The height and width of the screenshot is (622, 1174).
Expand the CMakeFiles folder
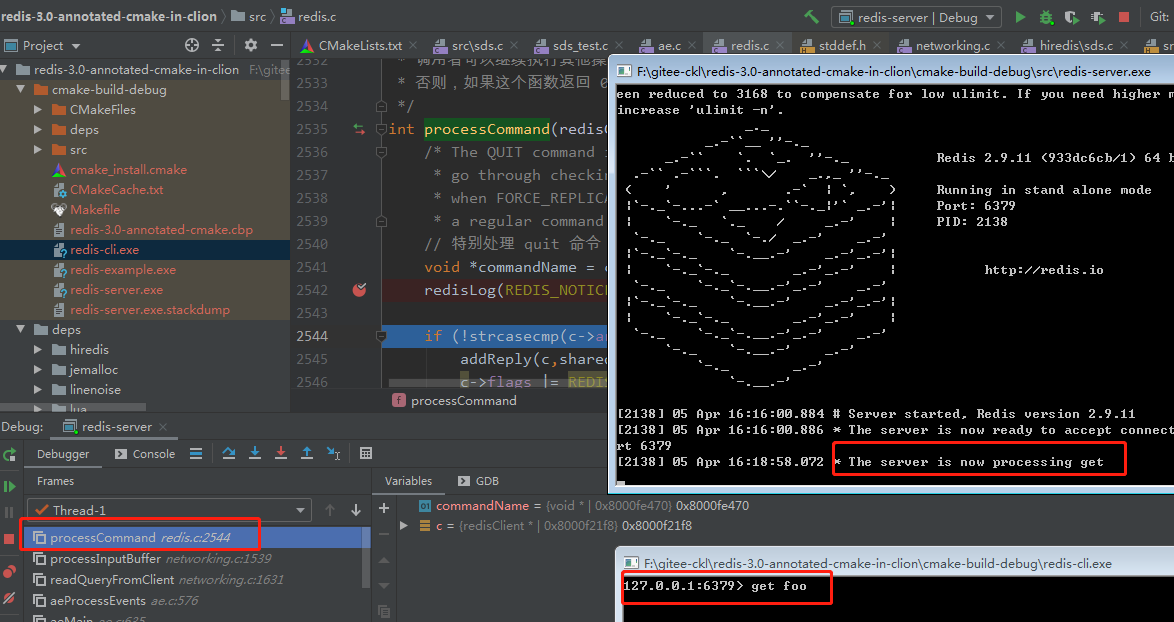(x=38, y=110)
